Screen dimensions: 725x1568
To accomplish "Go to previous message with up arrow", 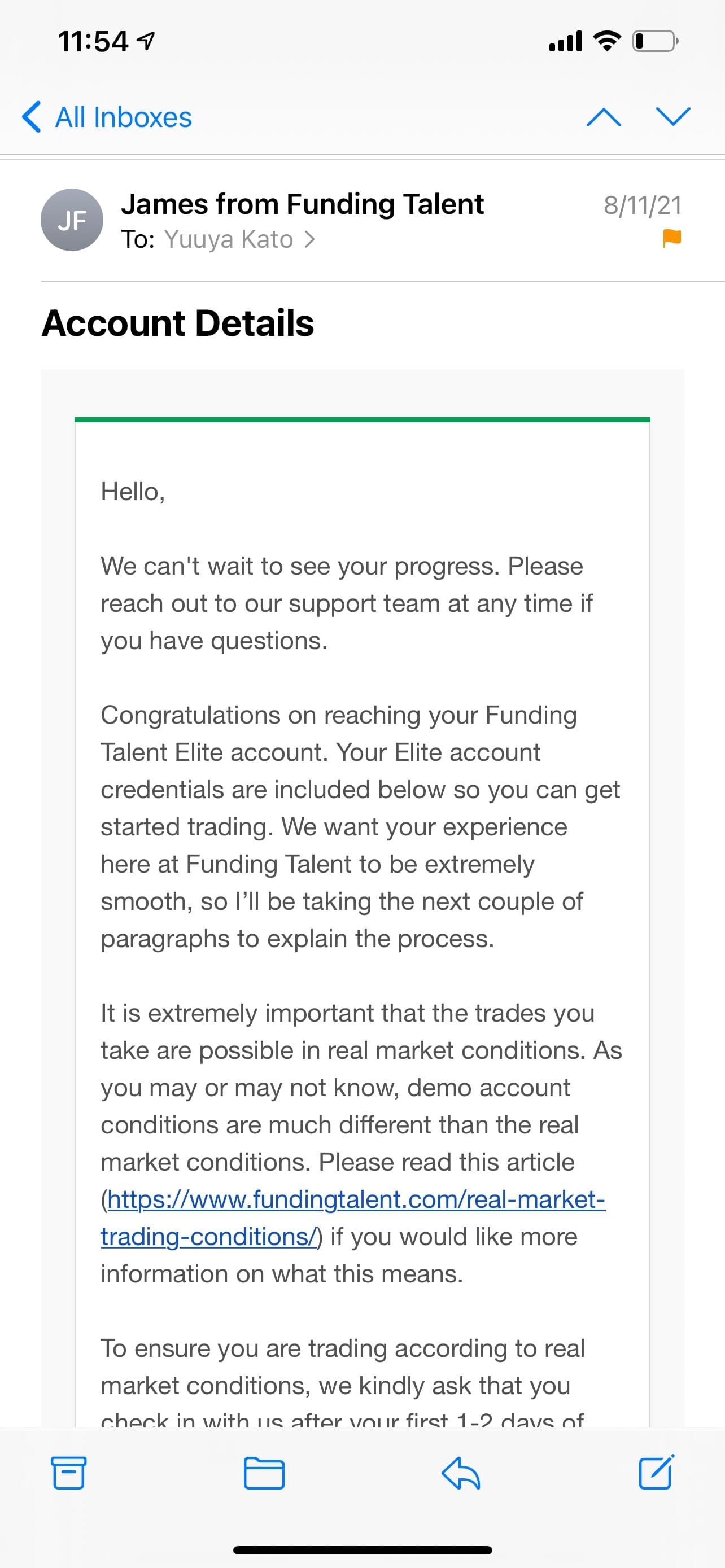I will (x=603, y=116).
